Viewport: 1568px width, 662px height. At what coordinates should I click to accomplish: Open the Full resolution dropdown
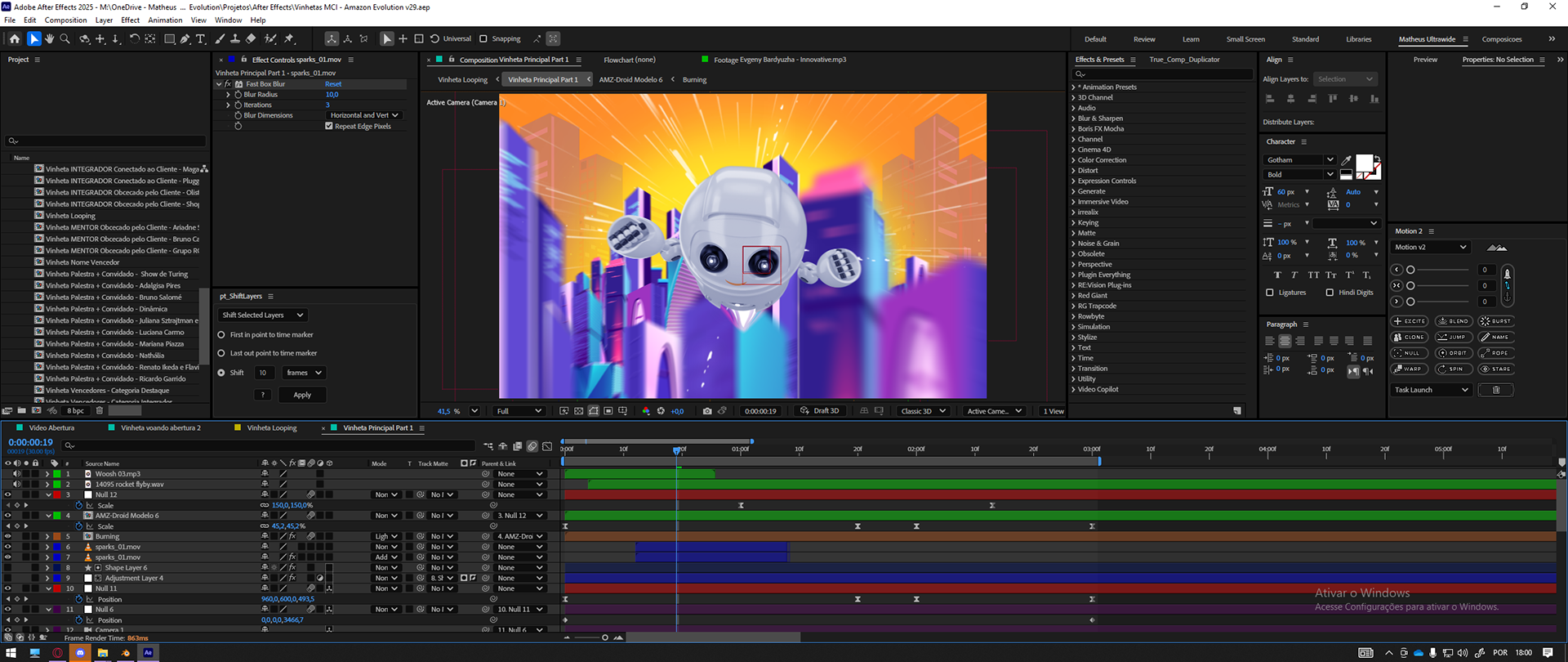coord(519,411)
